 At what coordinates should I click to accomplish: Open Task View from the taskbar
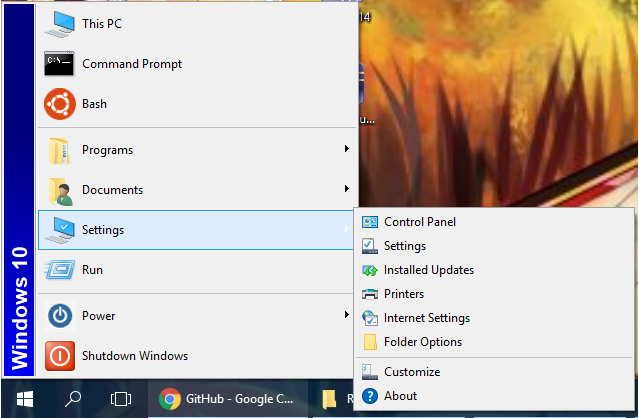click(x=121, y=399)
